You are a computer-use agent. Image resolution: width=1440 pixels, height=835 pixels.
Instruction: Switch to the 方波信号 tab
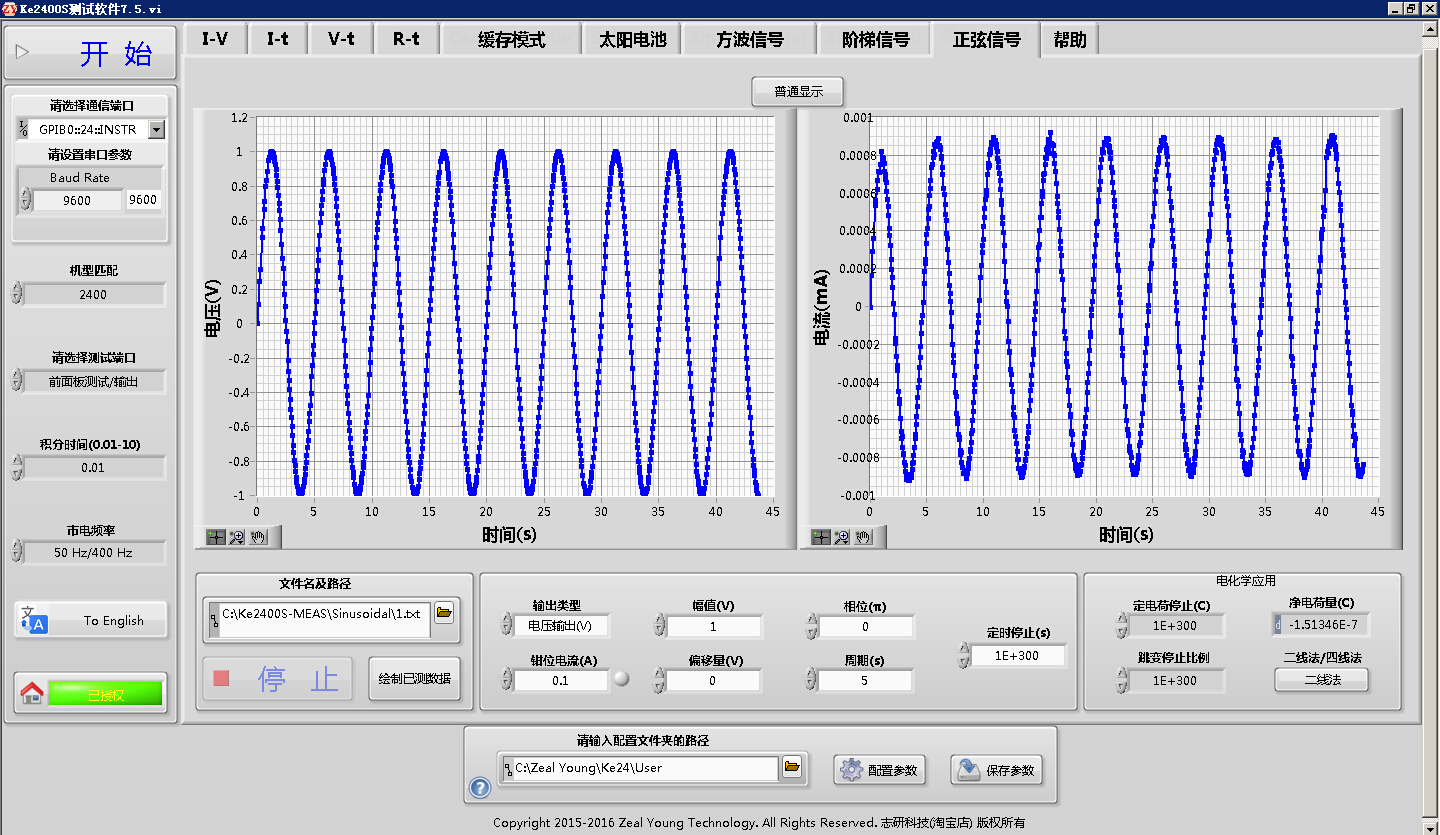(749, 39)
